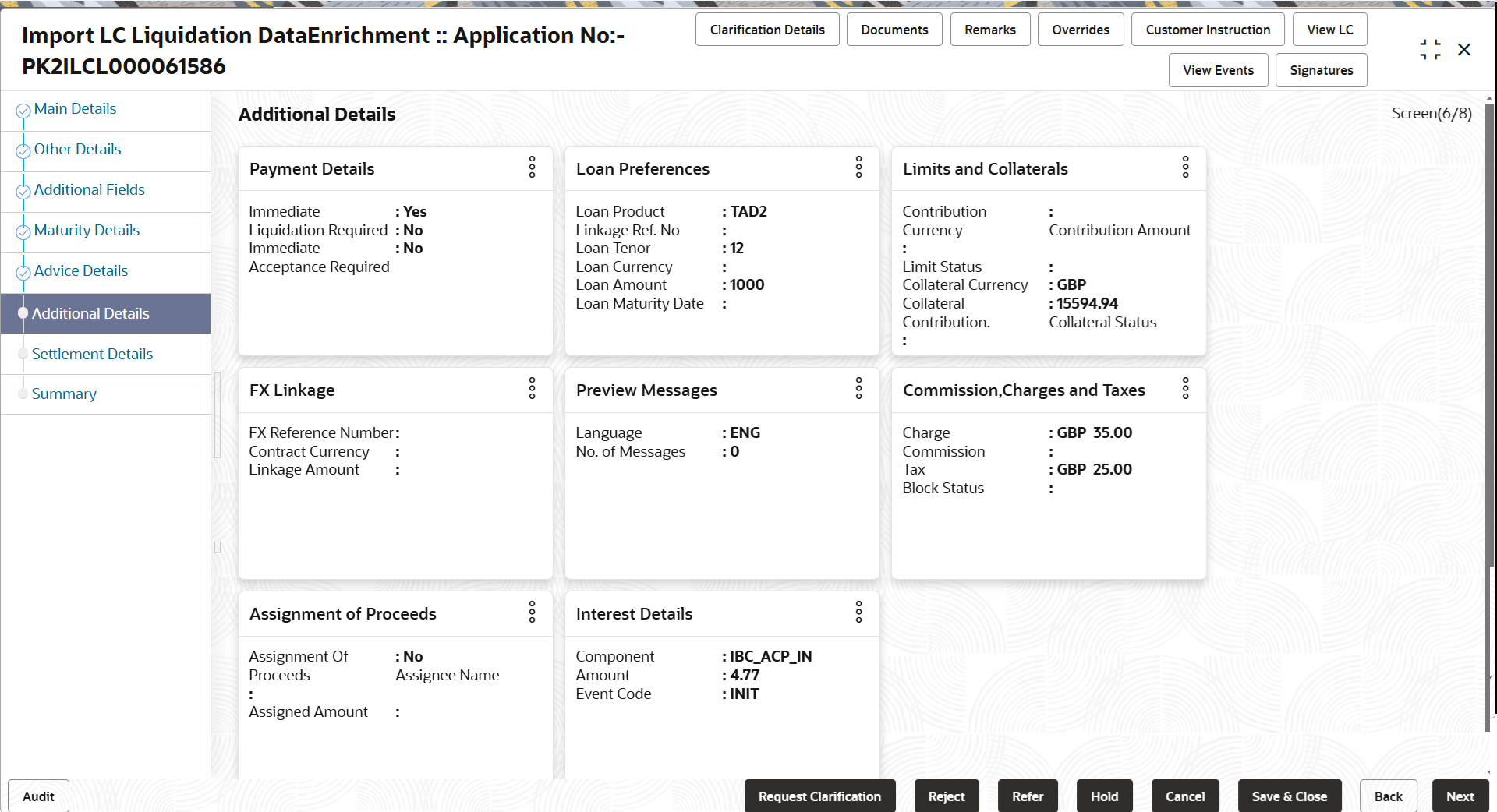This screenshot has width=1497, height=812.
Task: Open Commission, Charges and Taxes menu
Action: (1185, 388)
